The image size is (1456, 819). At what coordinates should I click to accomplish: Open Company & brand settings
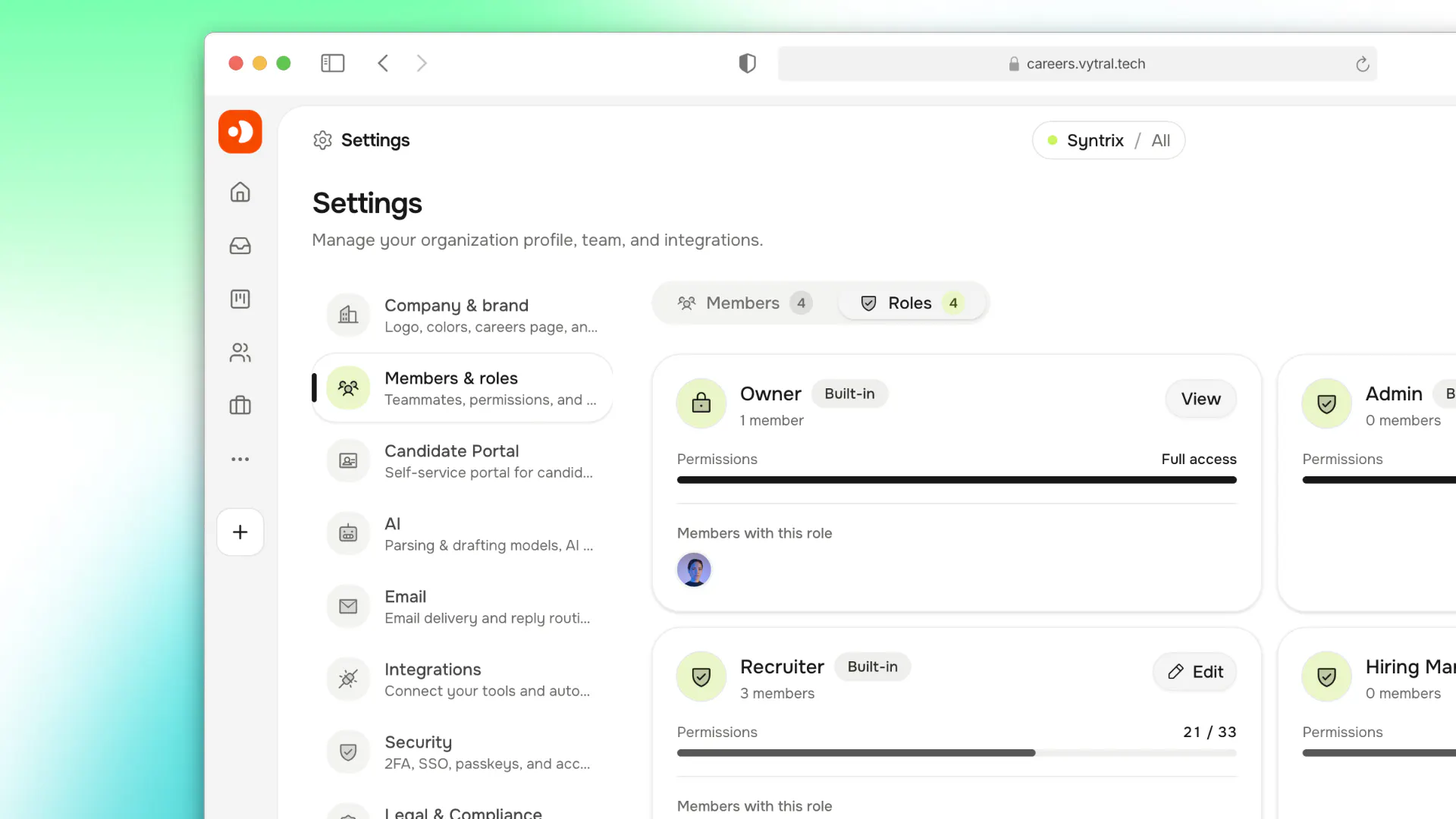pos(463,315)
